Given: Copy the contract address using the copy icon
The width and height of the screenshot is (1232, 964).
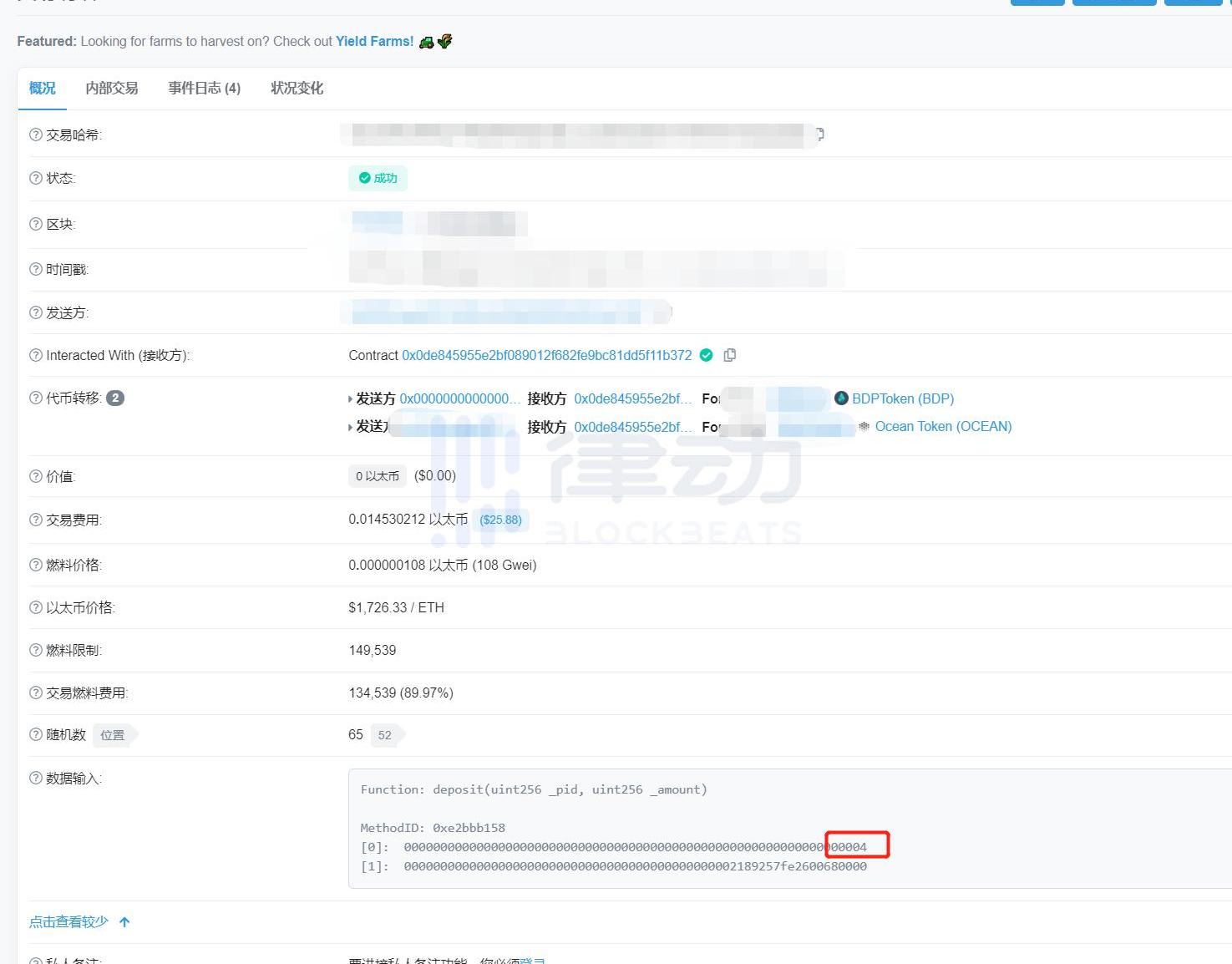Looking at the screenshot, I should tap(730, 355).
